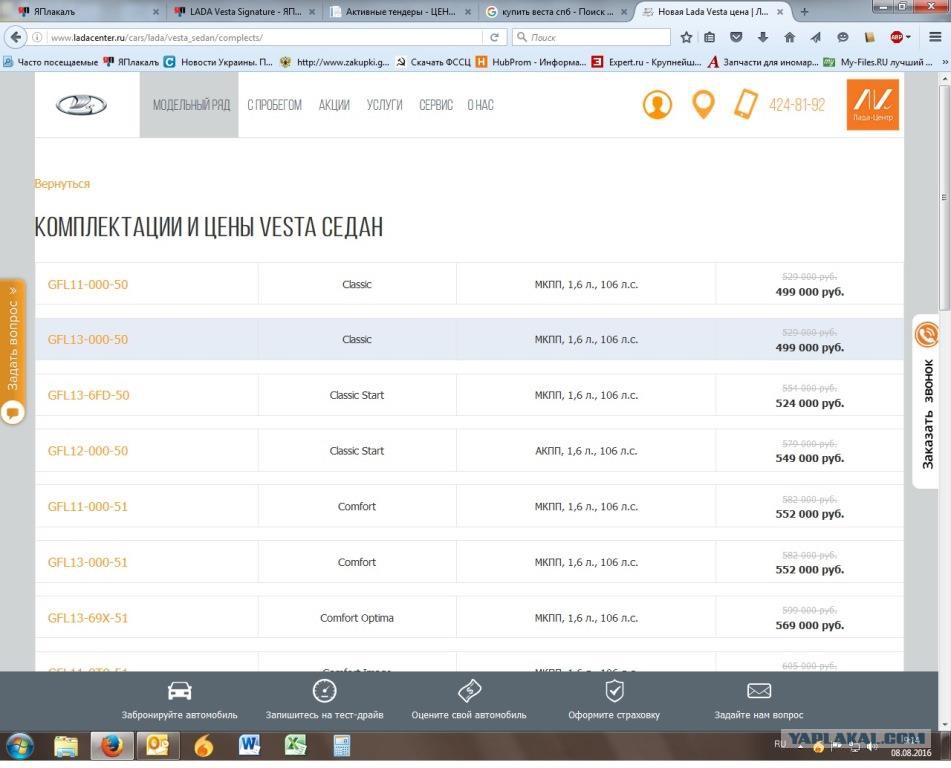The width and height of the screenshot is (951, 768).
Task: Open Expert.ru bookmark
Action: click(x=647, y=62)
